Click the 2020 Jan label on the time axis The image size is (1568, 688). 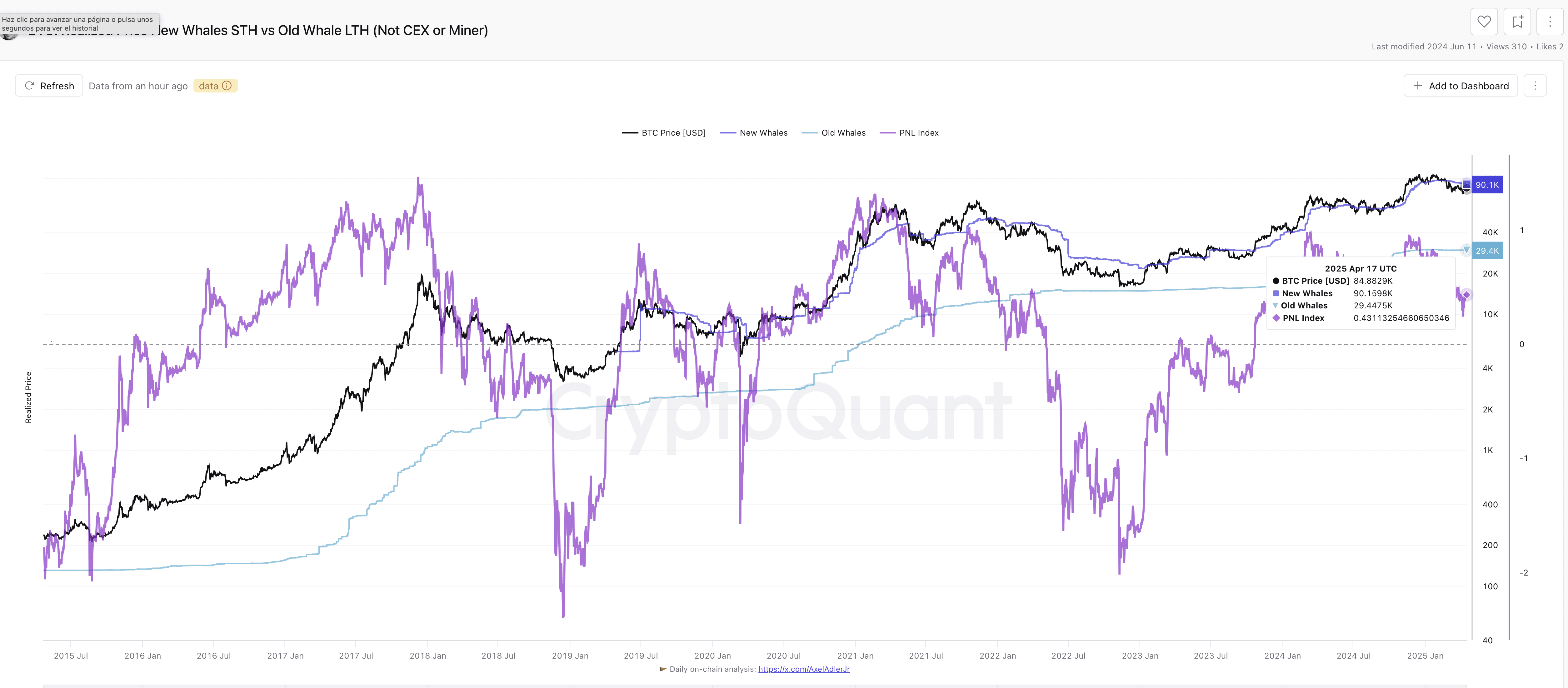click(712, 656)
